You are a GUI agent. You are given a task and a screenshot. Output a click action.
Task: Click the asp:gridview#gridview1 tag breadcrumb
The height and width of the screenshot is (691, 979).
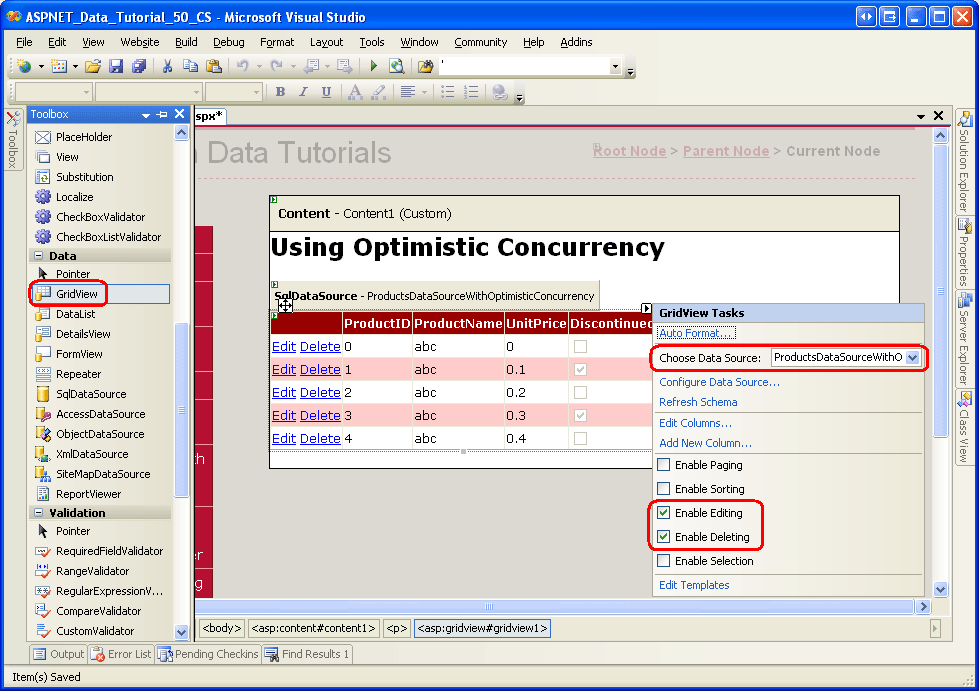[482, 628]
